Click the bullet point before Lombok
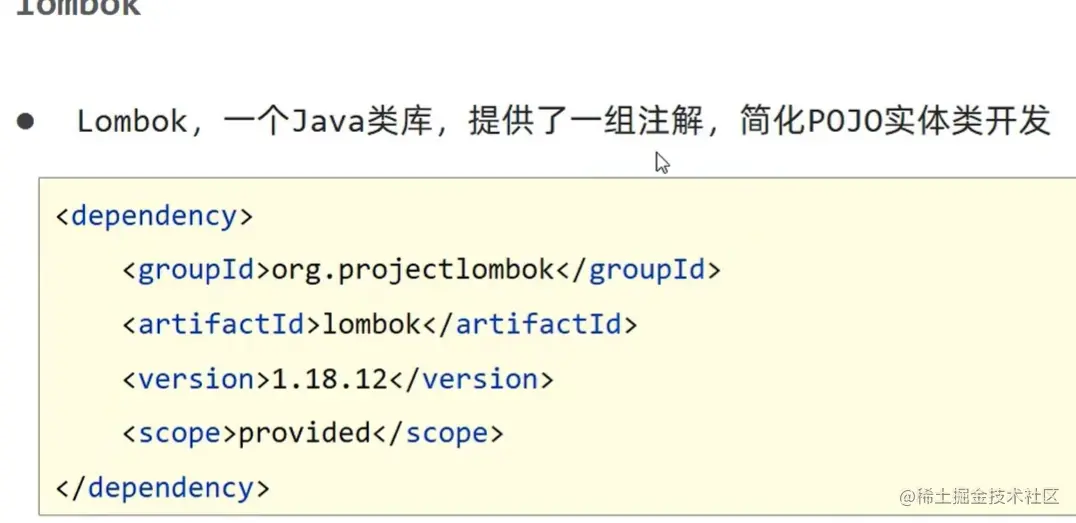 tap(25, 122)
